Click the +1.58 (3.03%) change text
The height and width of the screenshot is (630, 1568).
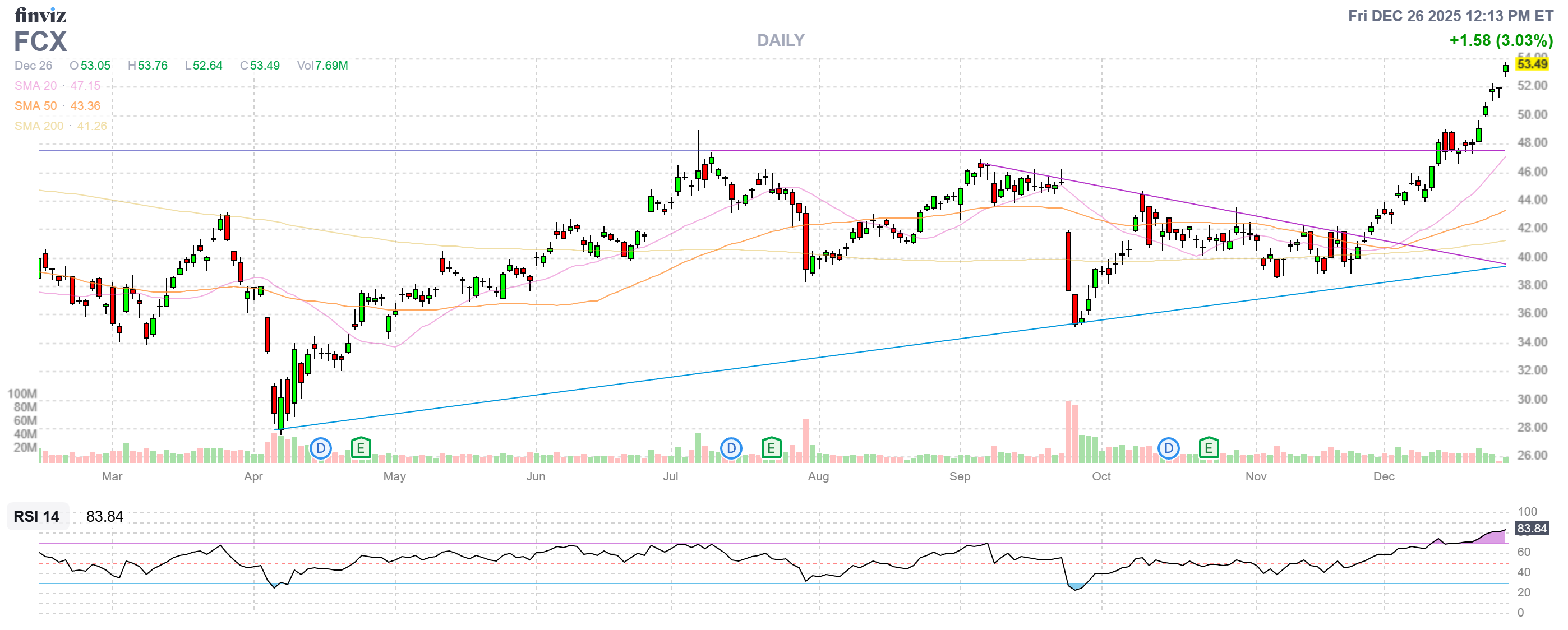(1501, 41)
